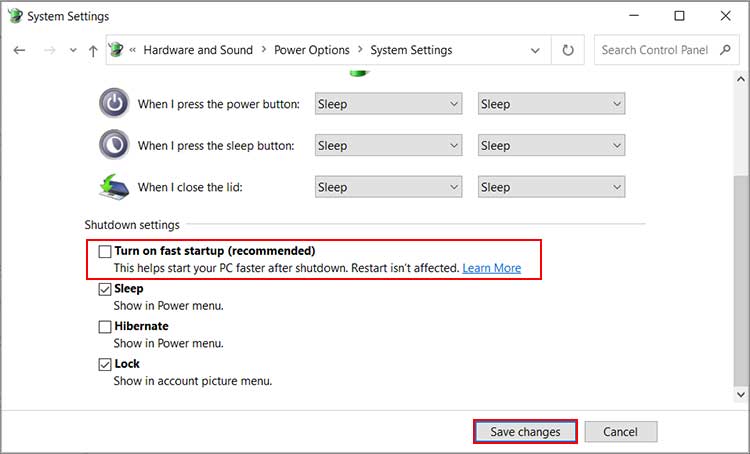
Task: Click the refresh button in address bar
Action: (x=568, y=50)
